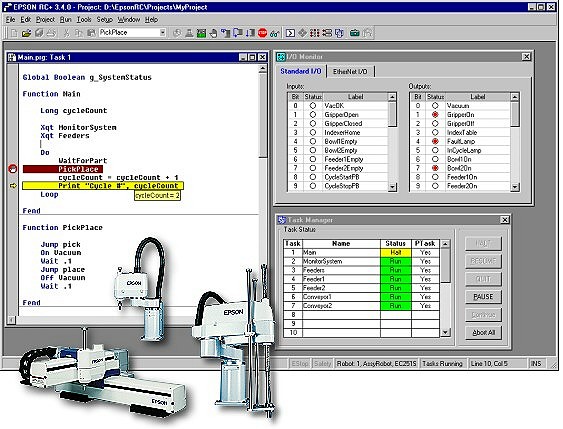Image resolution: width=563 pixels, height=429 pixels.
Task: Open the Run menu
Action: (65, 20)
